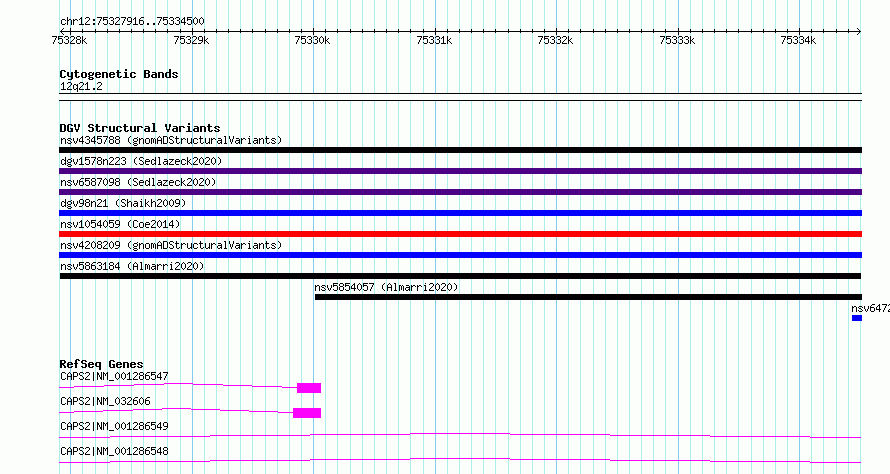Open the CAPS2|NM_001286548 transcript label
This screenshot has width=890, height=474.
pos(114,451)
